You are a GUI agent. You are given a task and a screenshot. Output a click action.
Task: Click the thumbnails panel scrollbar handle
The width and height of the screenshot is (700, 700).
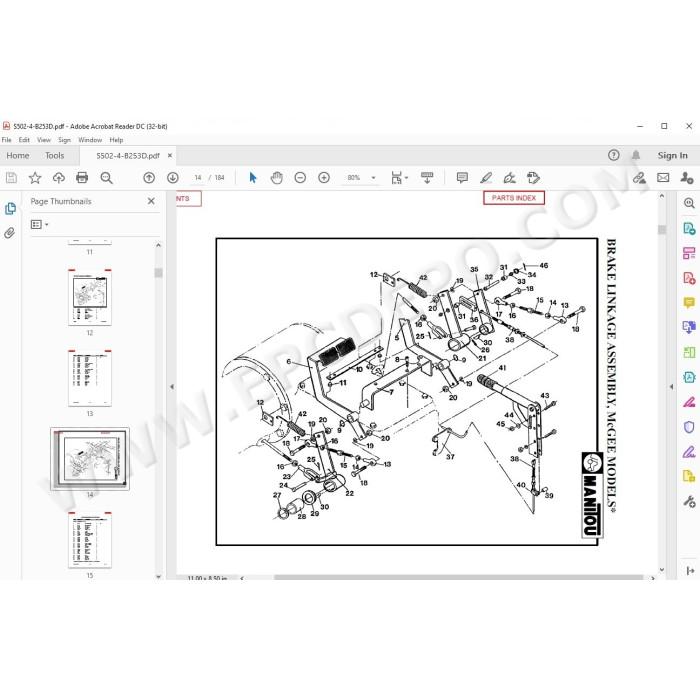click(158, 272)
